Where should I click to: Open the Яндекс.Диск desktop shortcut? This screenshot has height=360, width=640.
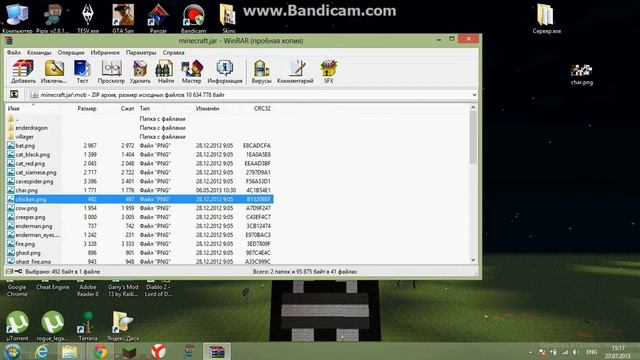click(123, 326)
